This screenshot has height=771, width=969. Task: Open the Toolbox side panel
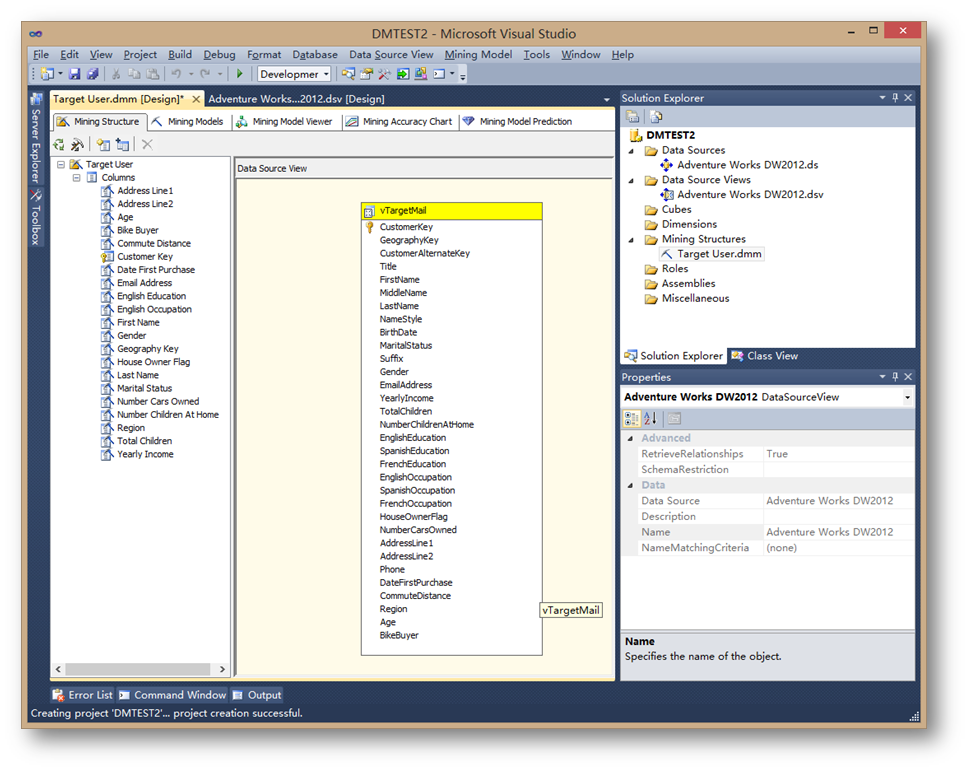36,217
